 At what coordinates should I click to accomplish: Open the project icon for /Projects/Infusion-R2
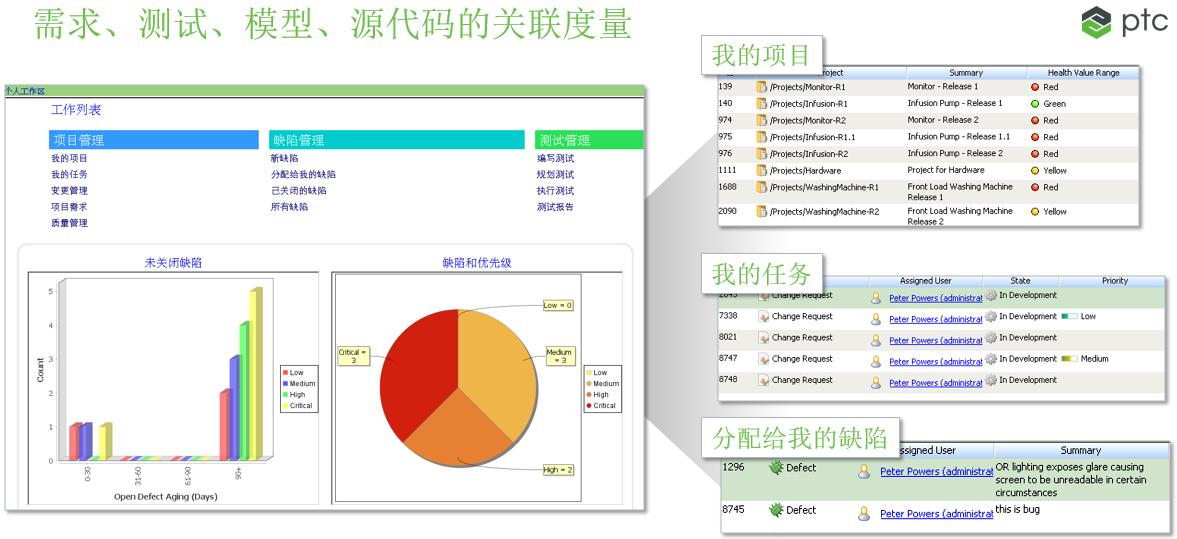761,153
